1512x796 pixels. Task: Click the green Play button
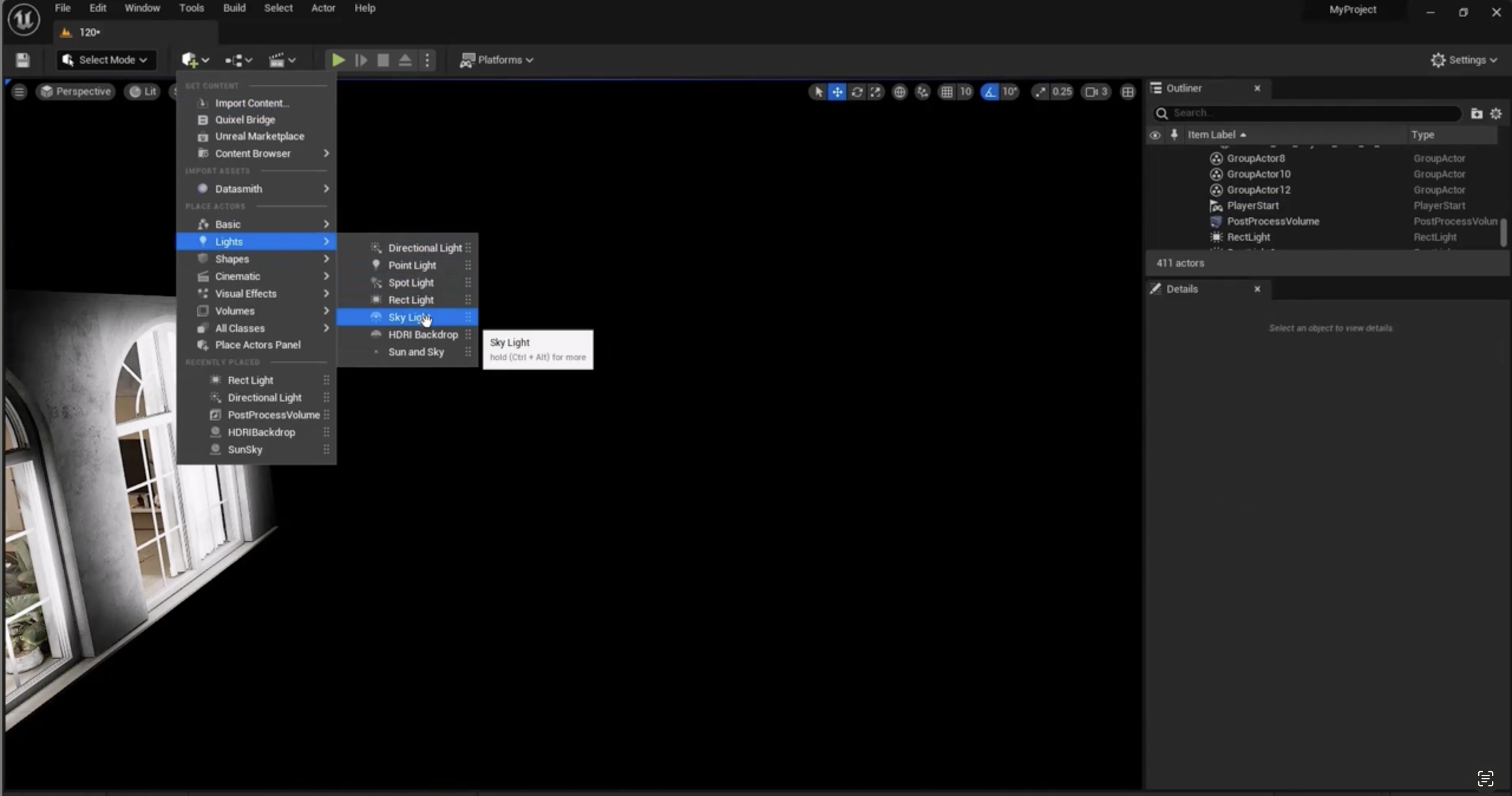click(x=338, y=60)
